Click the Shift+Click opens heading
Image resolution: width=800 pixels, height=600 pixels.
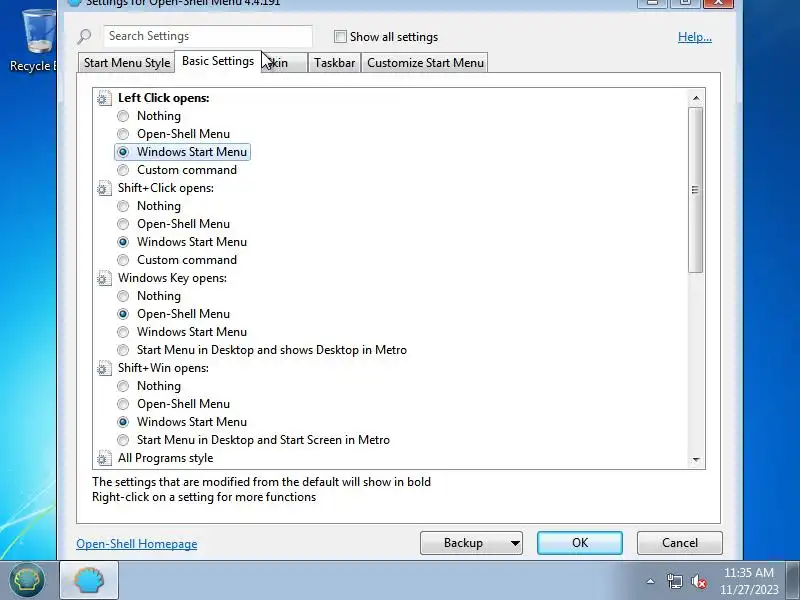point(166,188)
